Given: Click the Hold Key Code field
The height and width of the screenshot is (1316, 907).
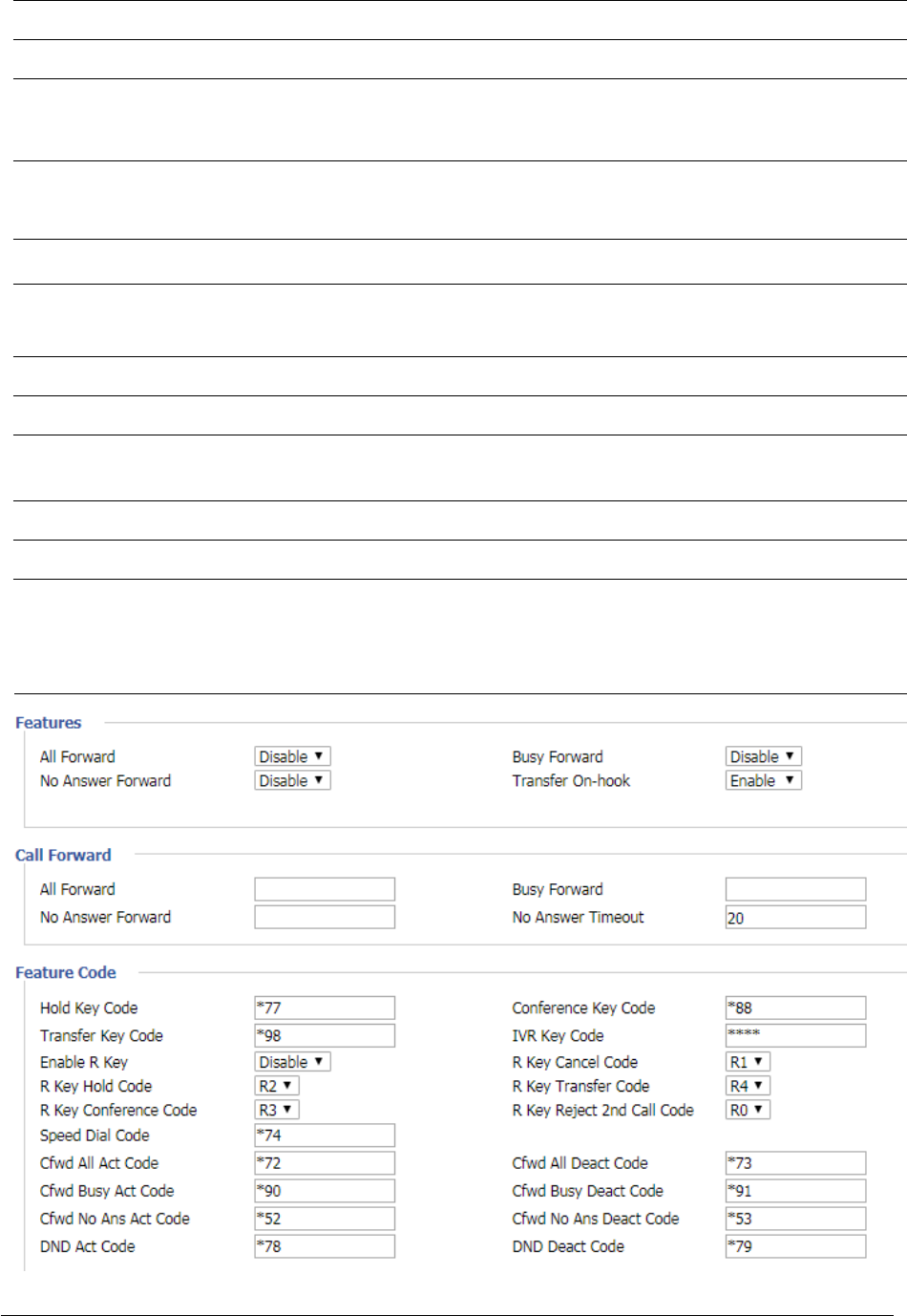Looking at the screenshot, I should point(325,1008).
